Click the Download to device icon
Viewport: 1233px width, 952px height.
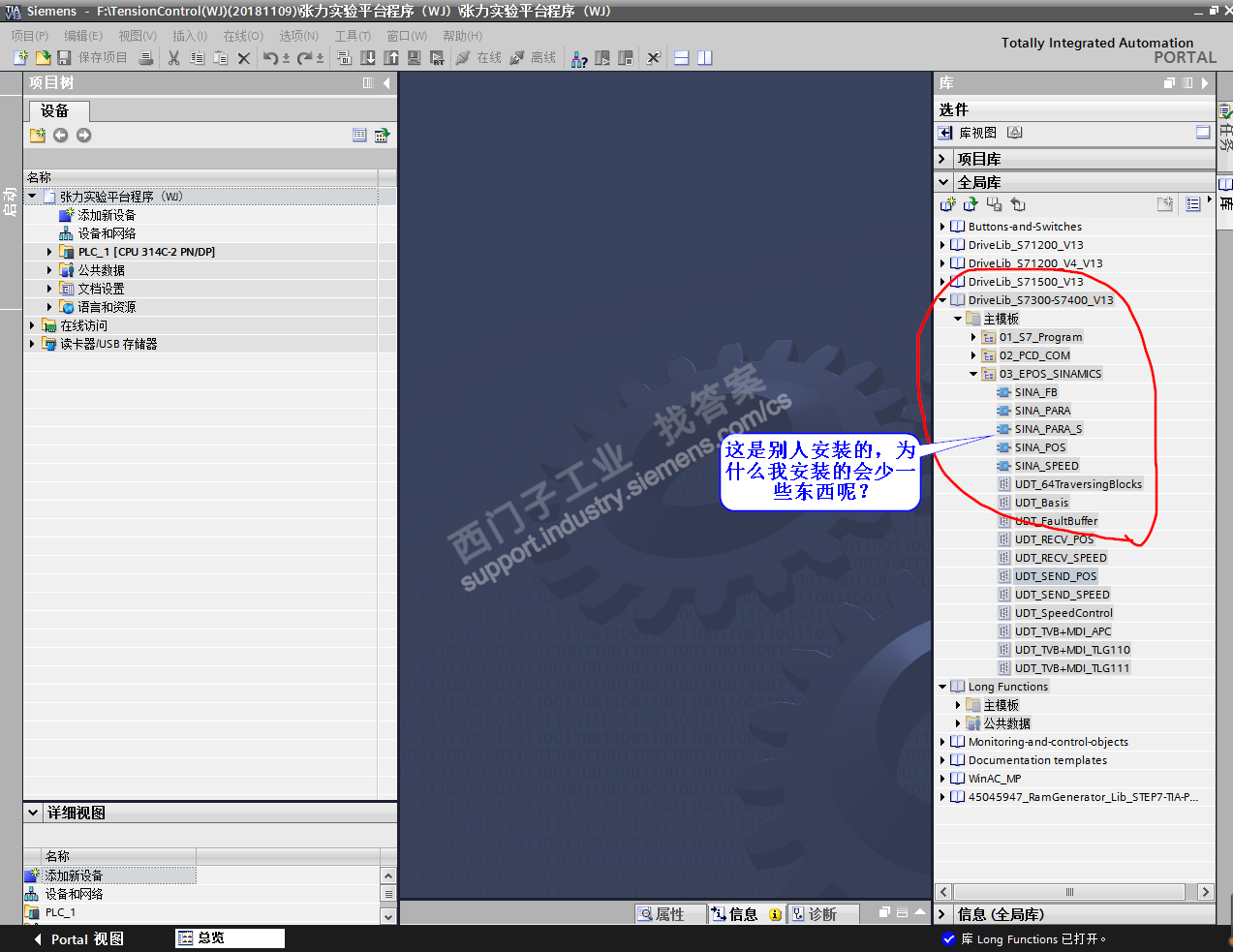click(368, 58)
